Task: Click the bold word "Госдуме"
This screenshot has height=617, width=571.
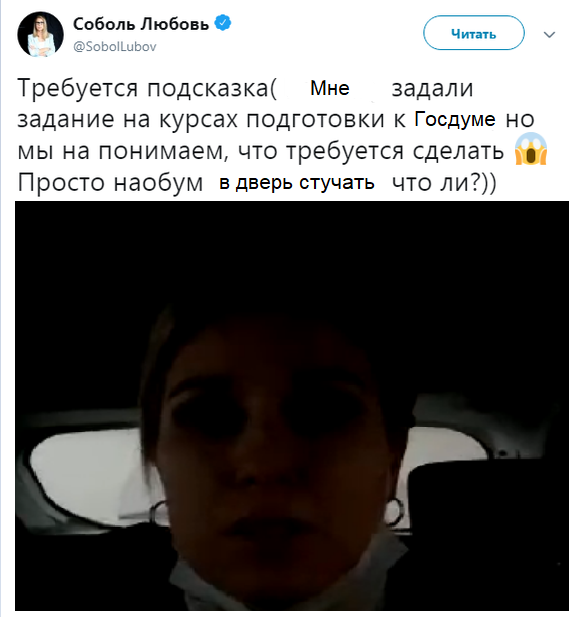Action: (455, 120)
